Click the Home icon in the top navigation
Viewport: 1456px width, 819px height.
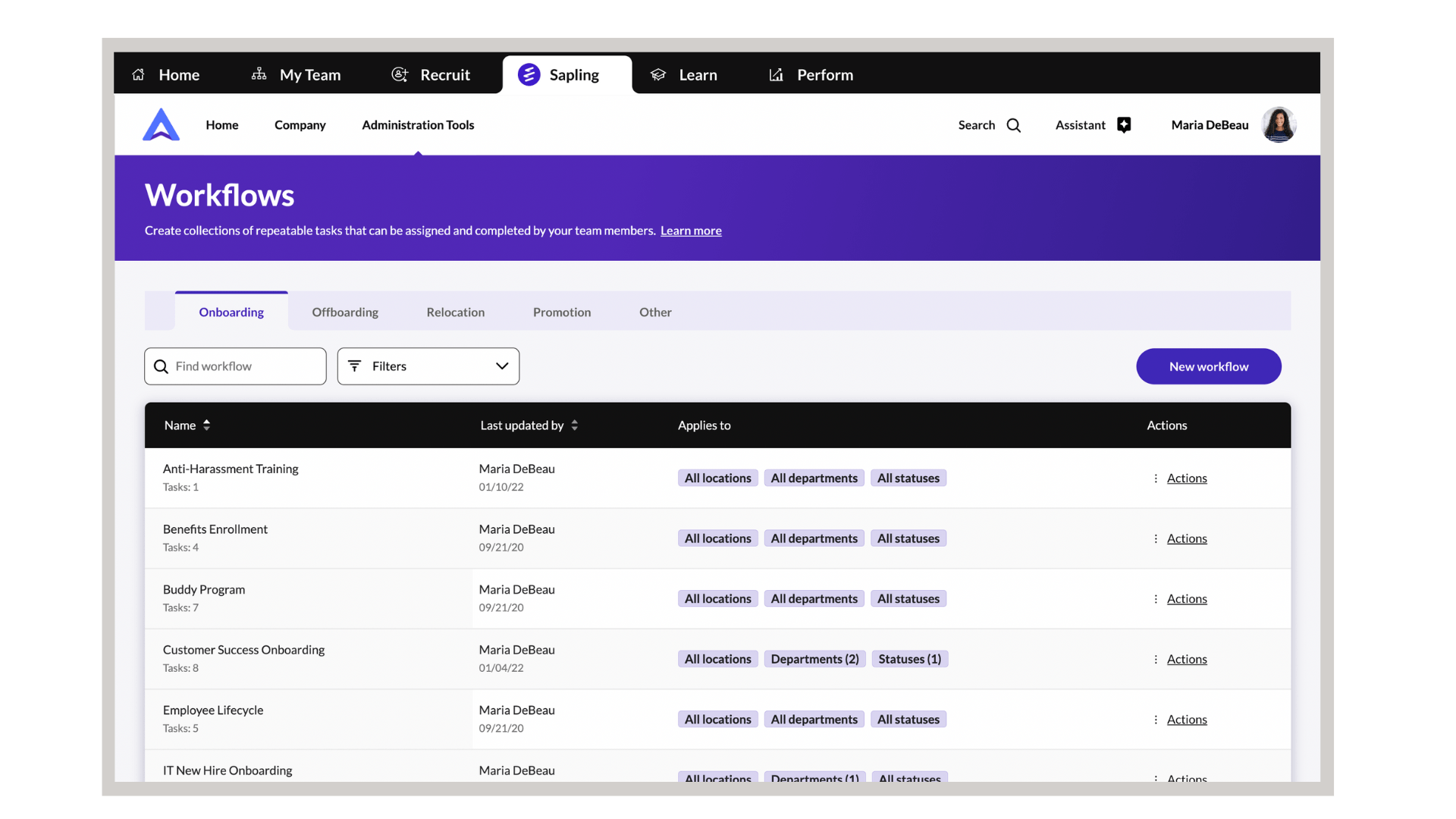[139, 74]
